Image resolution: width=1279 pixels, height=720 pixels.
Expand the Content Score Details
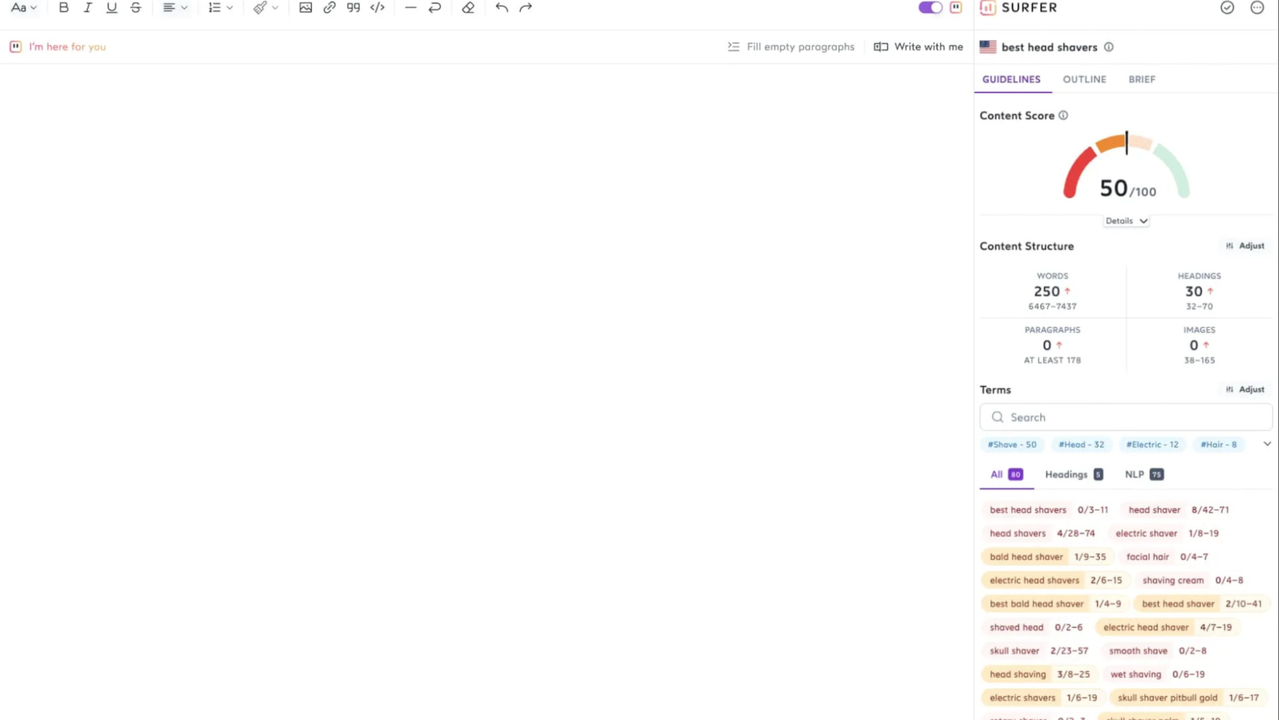click(x=1126, y=221)
